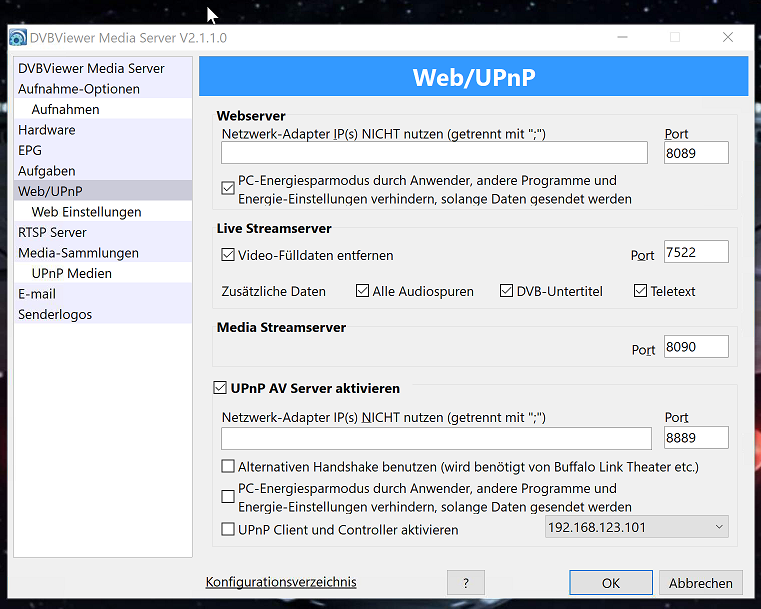Viewport: 761px width, 609px height.
Task: Enable UPnP Client und Controller aktivieren
Action: point(228,529)
